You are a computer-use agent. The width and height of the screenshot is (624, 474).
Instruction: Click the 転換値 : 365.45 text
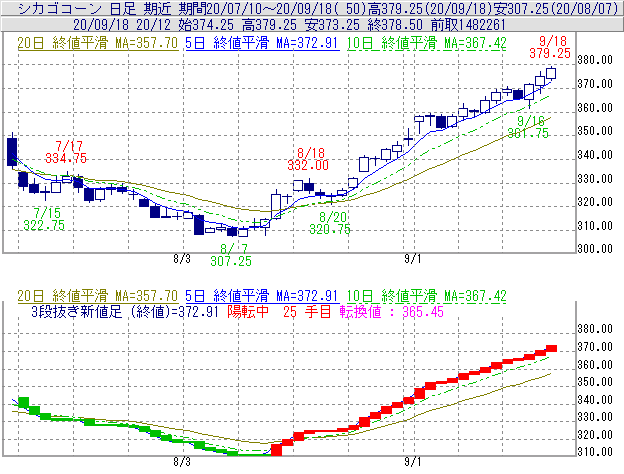point(392,312)
